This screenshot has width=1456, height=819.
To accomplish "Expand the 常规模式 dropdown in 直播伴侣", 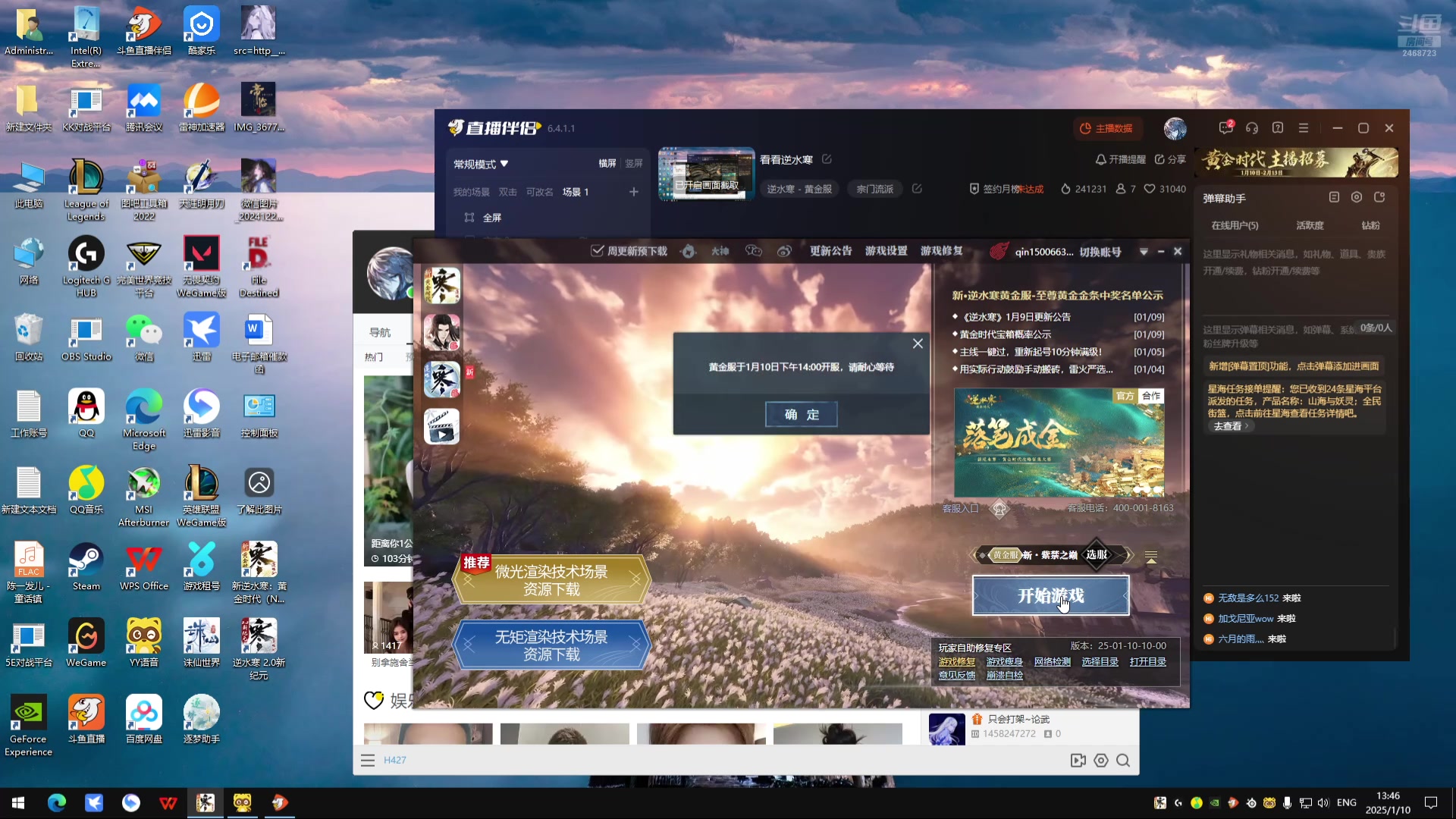I will point(481,164).
